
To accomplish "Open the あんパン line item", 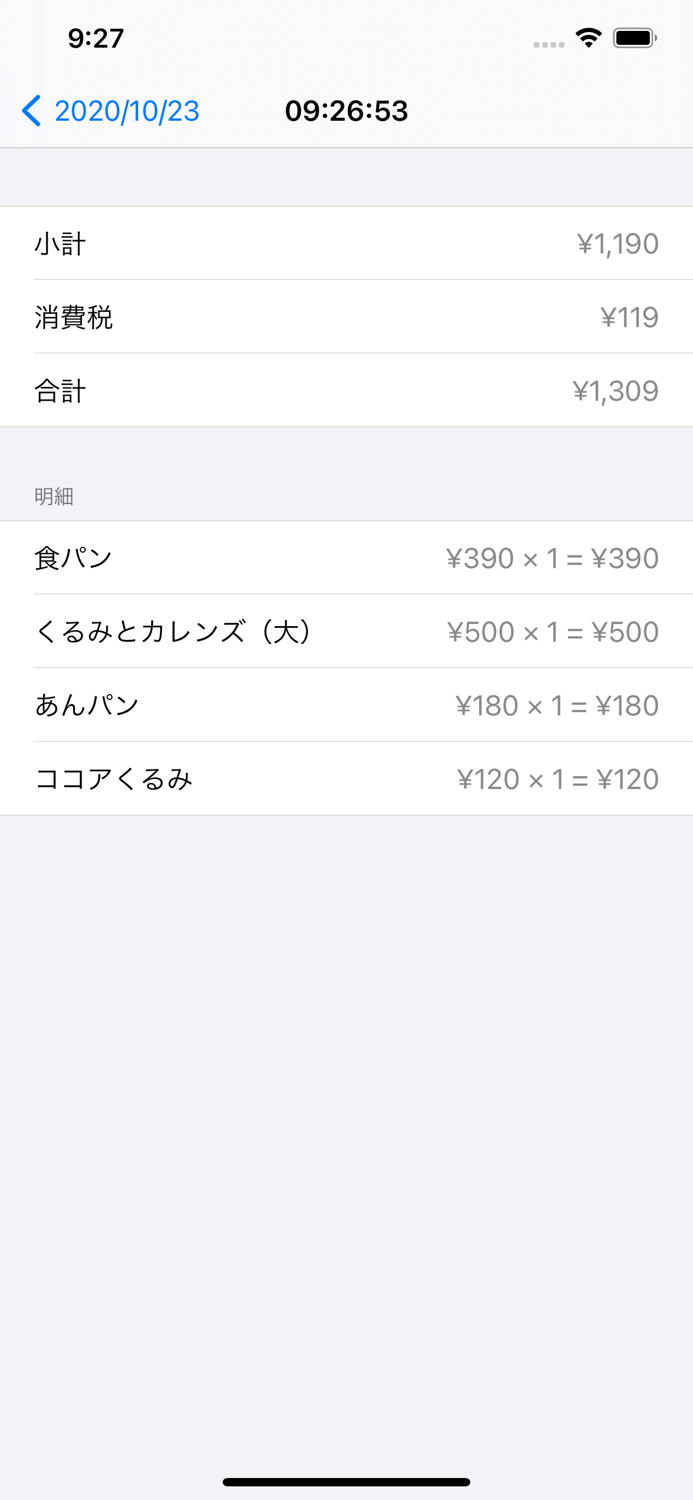I will (x=346, y=705).
